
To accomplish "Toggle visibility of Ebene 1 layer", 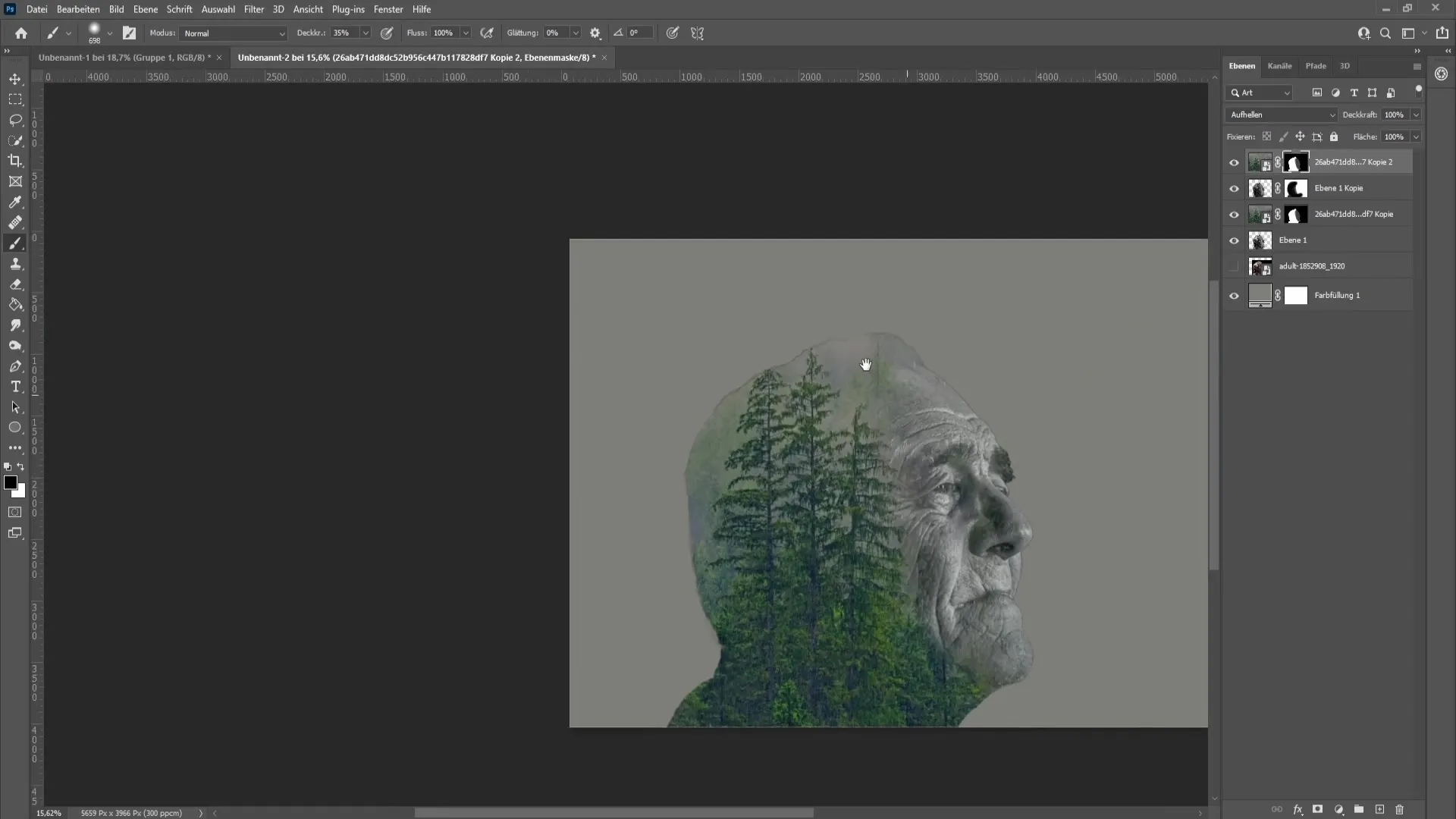I will click(x=1234, y=240).
